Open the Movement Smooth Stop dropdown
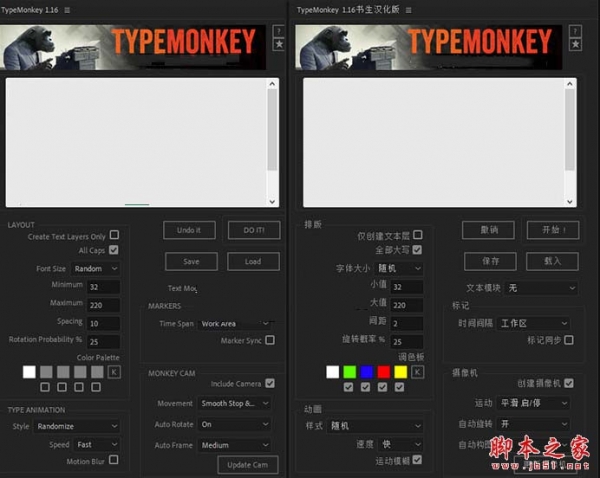The height and width of the screenshot is (478, 600). [234, 403]
